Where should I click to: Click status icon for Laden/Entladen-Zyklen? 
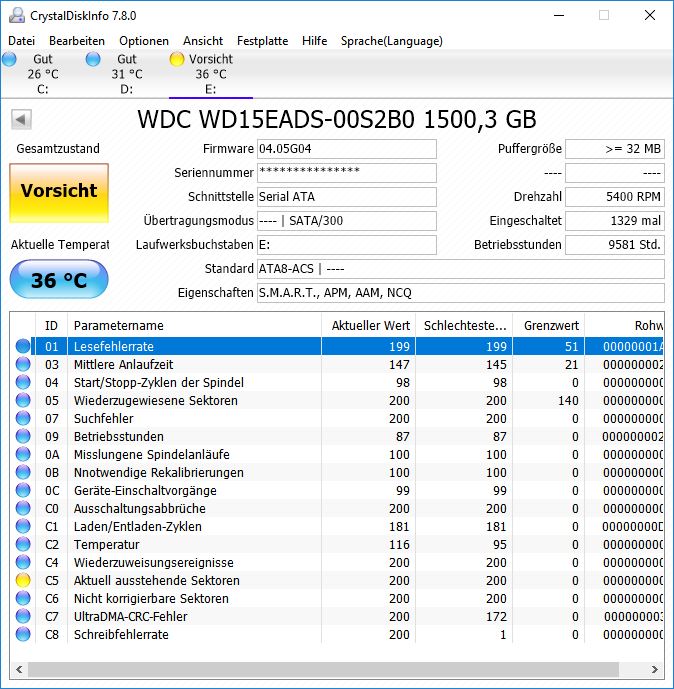23,526
